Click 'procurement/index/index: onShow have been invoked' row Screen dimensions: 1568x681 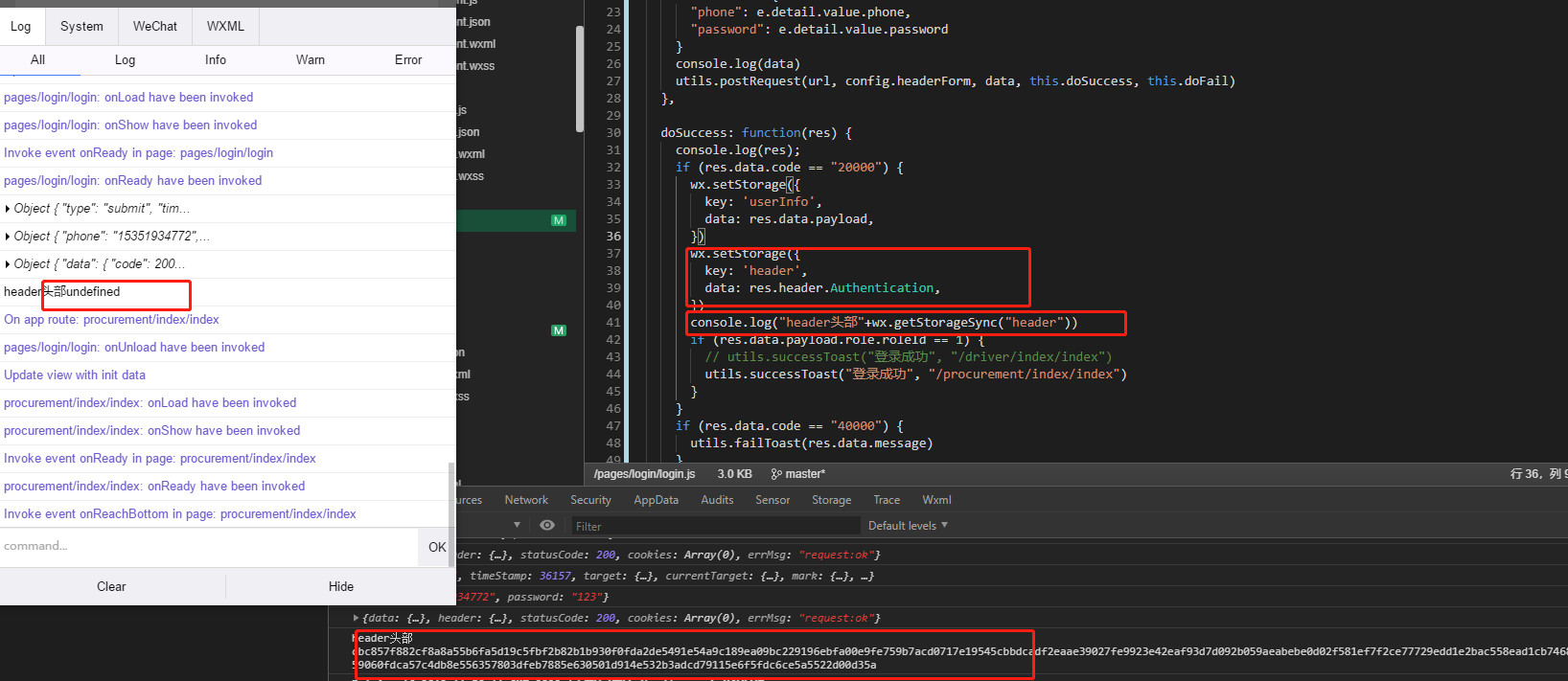coord(227,430)
